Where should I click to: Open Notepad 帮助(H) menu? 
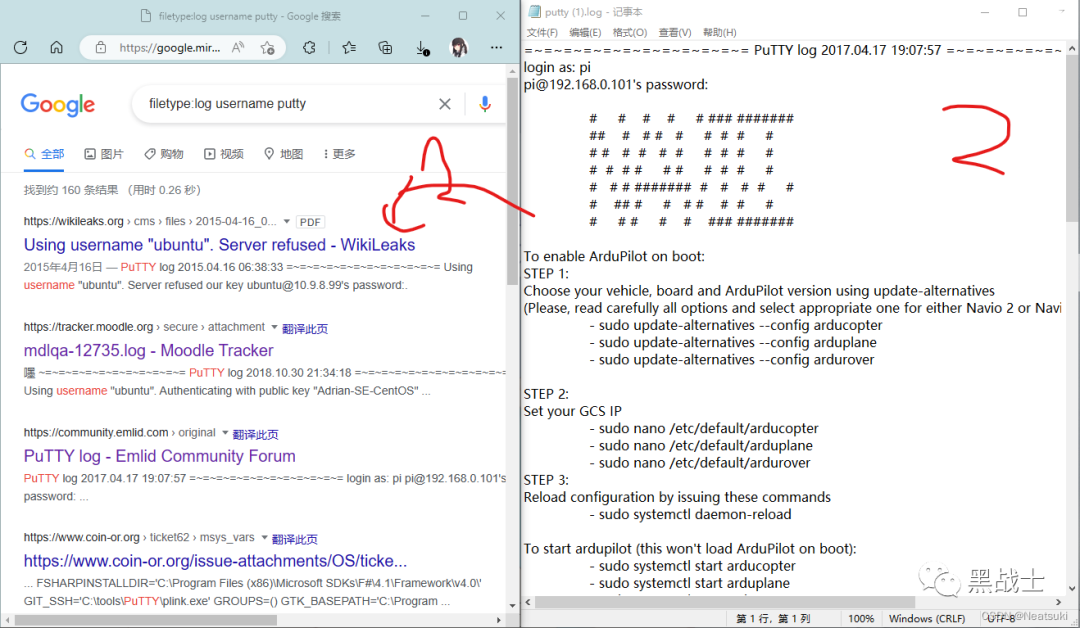pyautogui.click(x=719, y=32)
